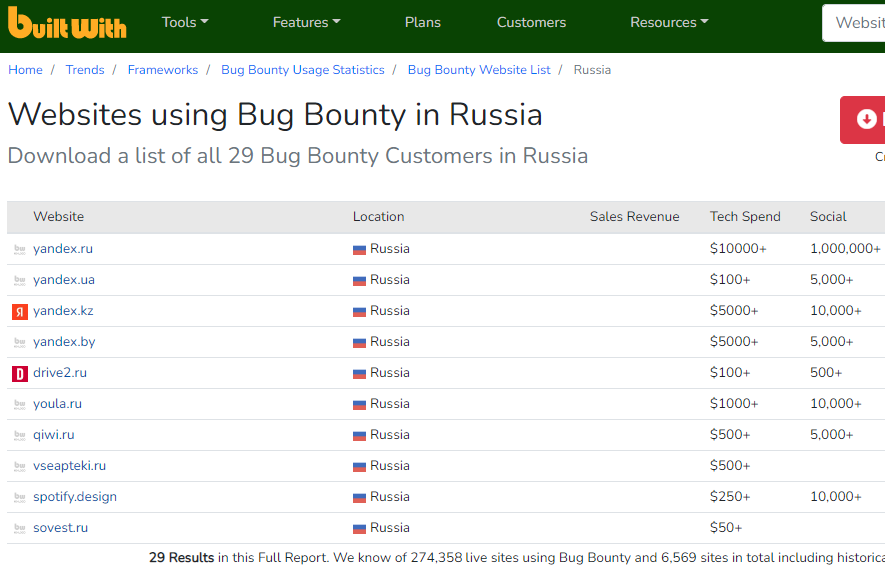
Task: Open the Plans page
Action: pos(423,22)
